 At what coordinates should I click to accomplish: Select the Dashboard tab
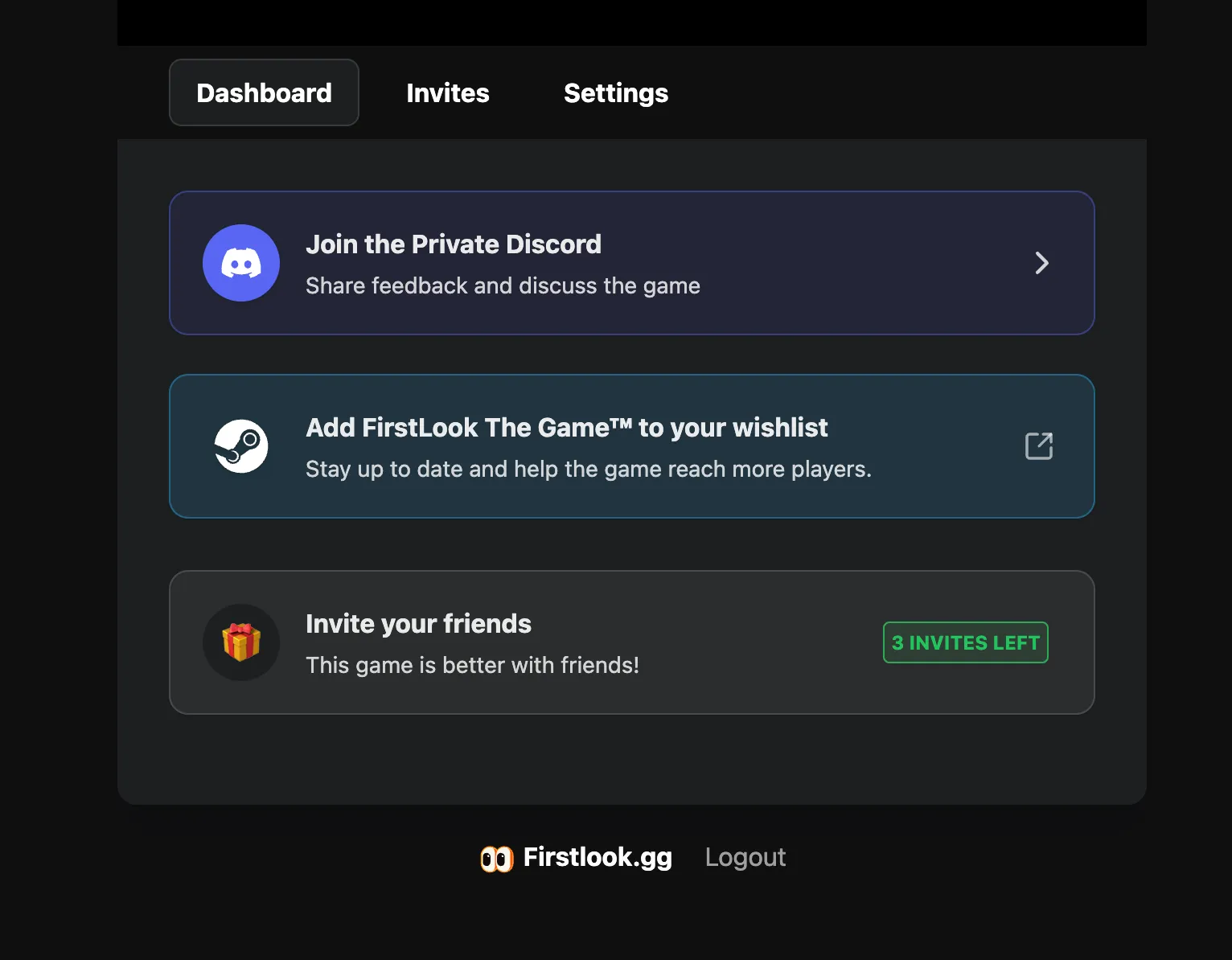pyautogui.click(x=264, y=92)
